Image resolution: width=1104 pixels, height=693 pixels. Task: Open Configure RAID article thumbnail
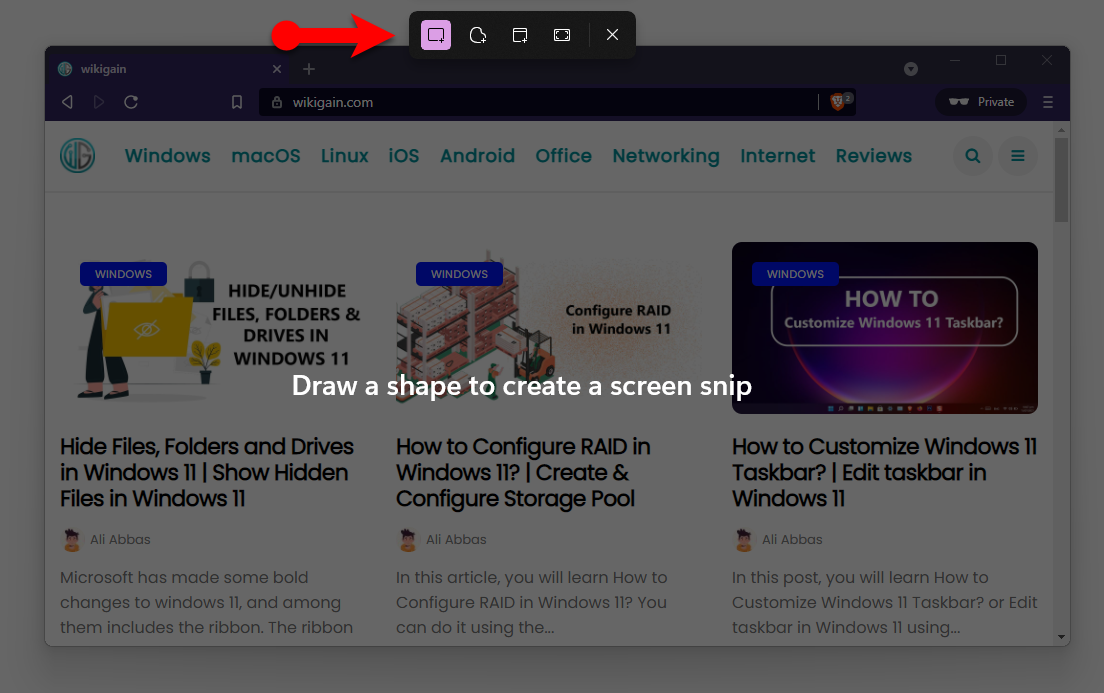(549, 328)
